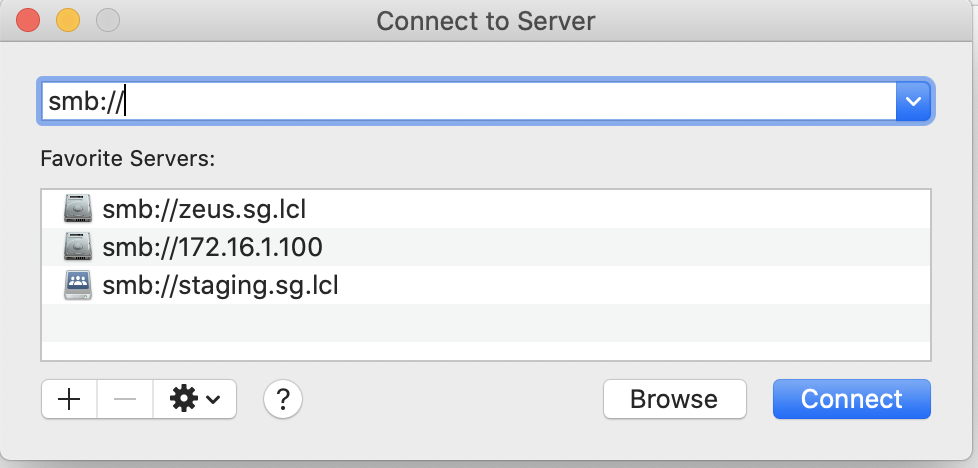
Task: Remove the selected favorite with minus button
Action: coord(125,399)
